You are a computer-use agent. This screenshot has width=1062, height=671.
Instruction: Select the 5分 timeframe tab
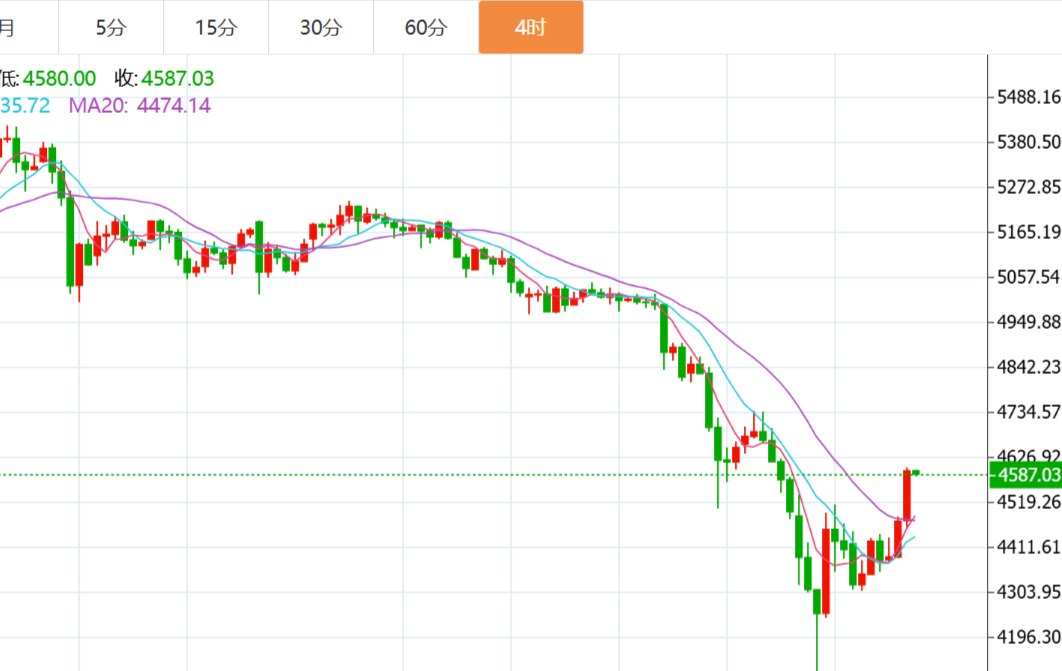point(111,27)
